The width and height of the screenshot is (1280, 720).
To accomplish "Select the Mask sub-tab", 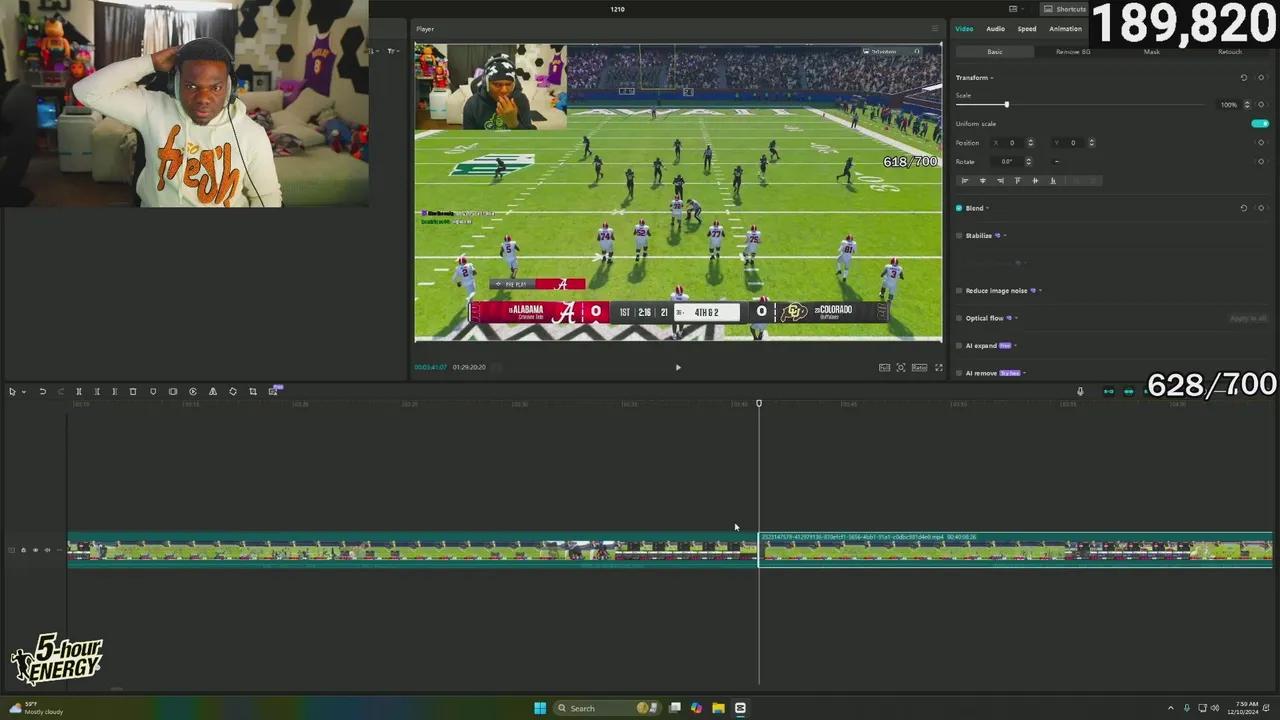I will [x=1152, y=51].
